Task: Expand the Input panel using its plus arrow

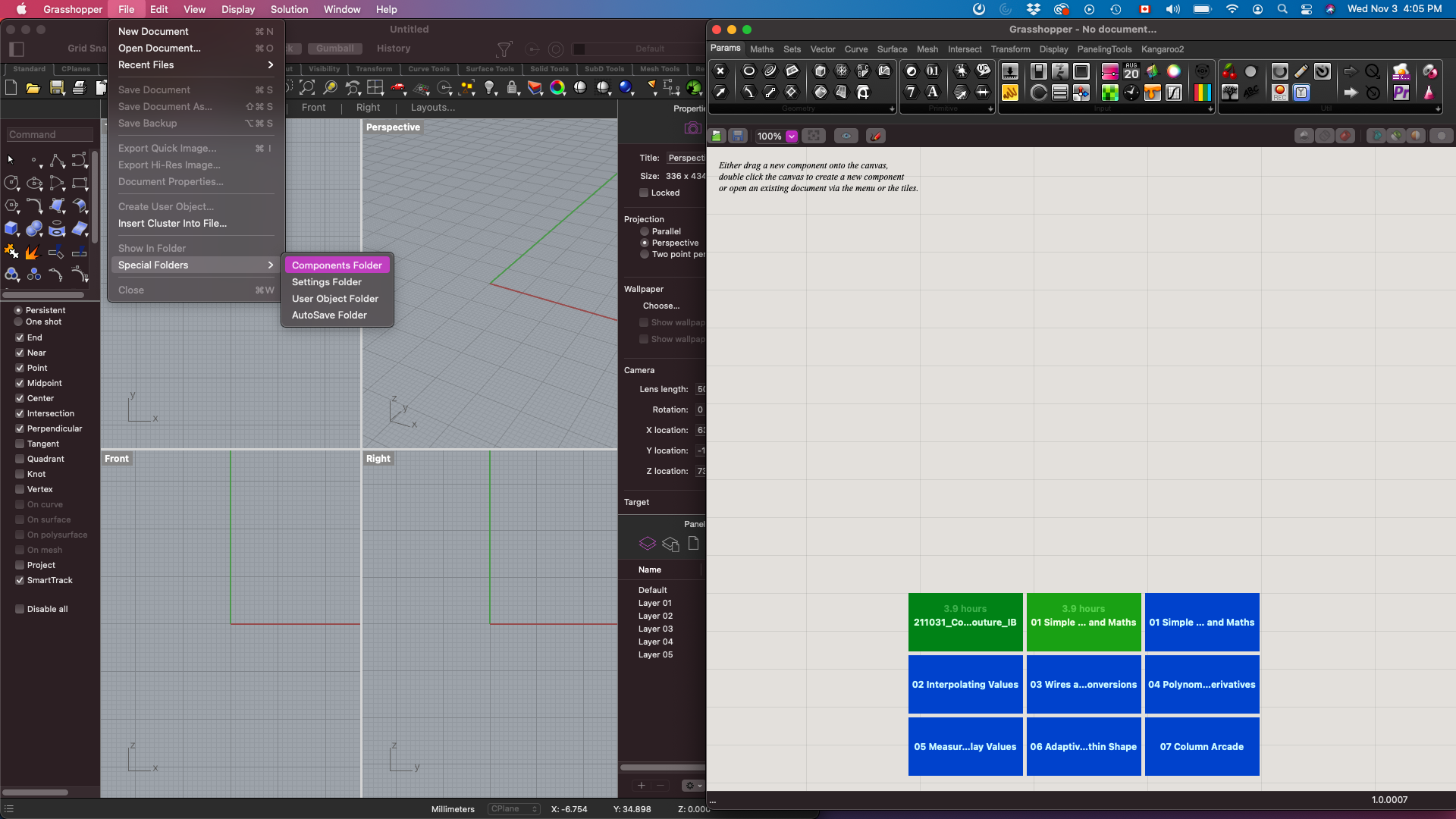Action: [1210, 109]
